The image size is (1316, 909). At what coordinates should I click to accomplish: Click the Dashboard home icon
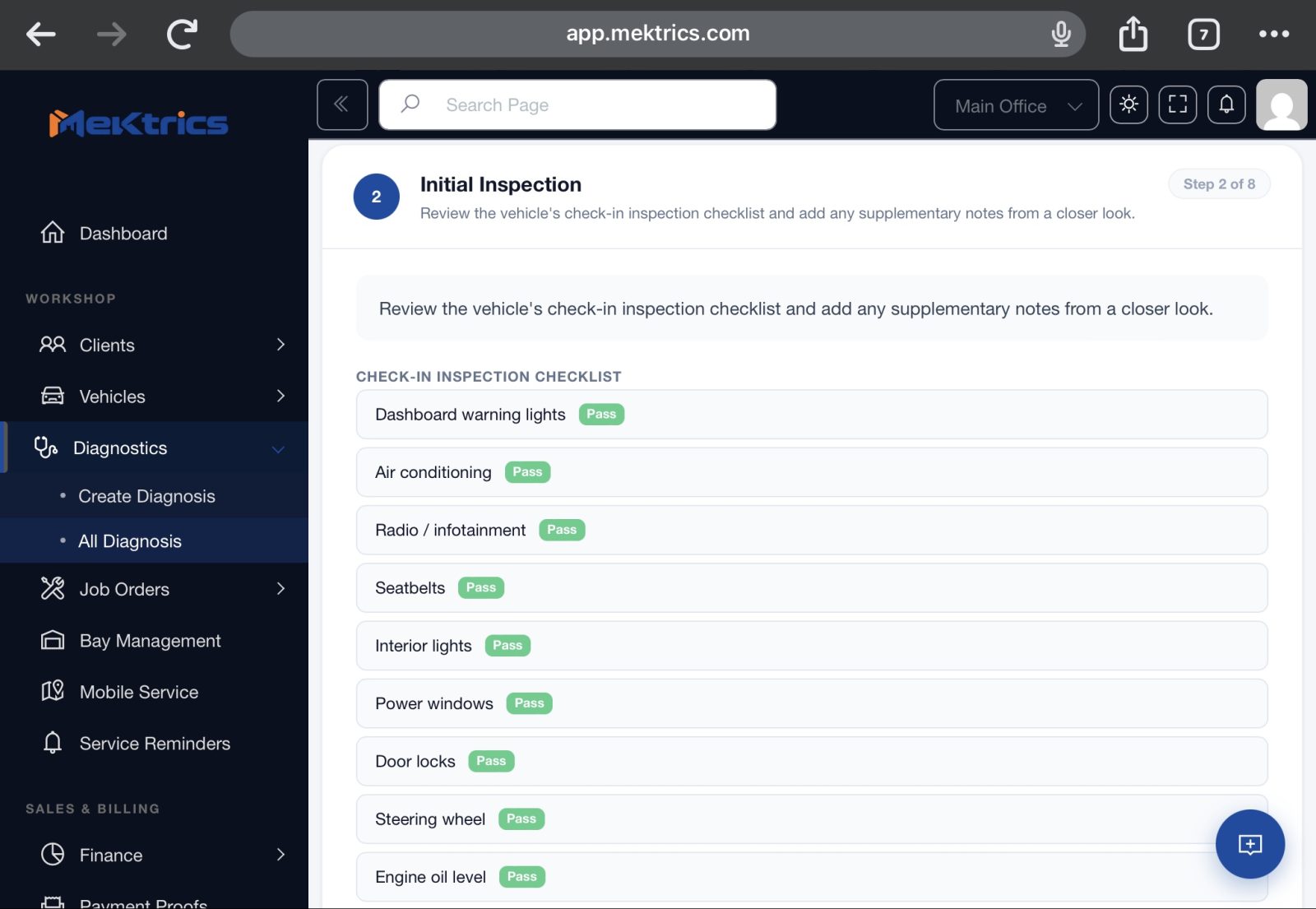coord(53,233)
